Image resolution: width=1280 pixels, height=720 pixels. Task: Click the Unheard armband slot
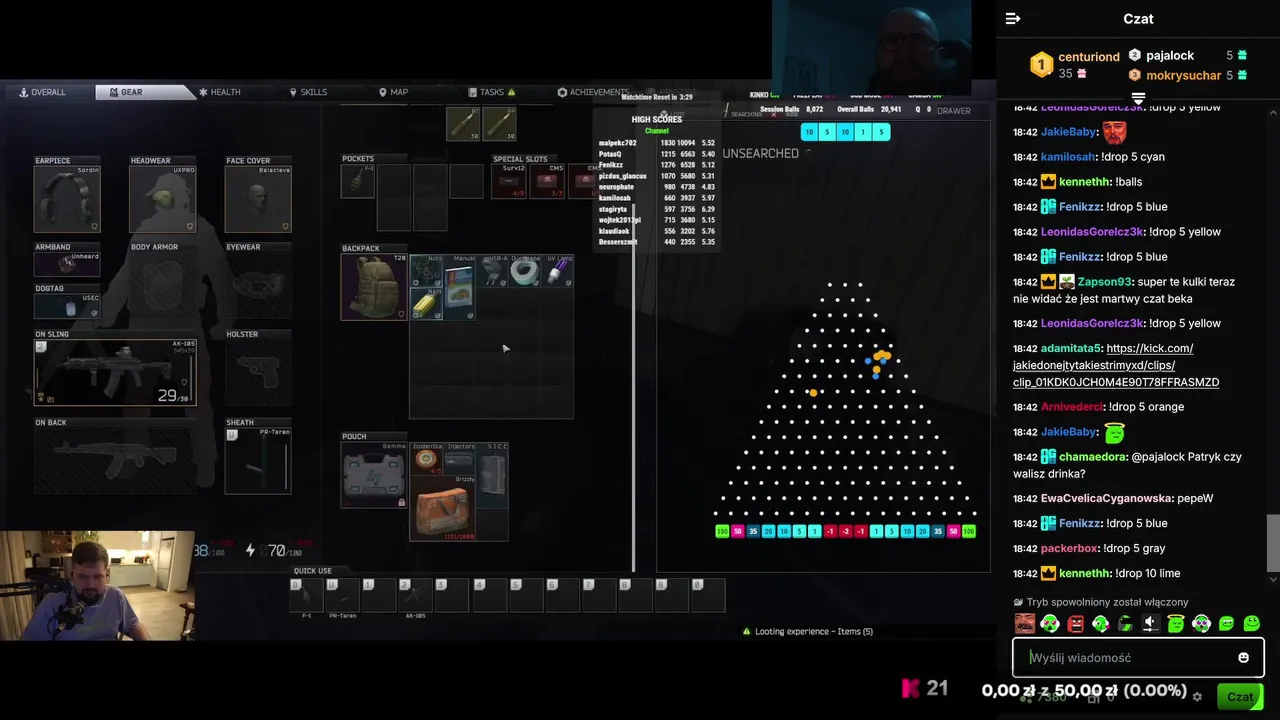click(67, 264)
